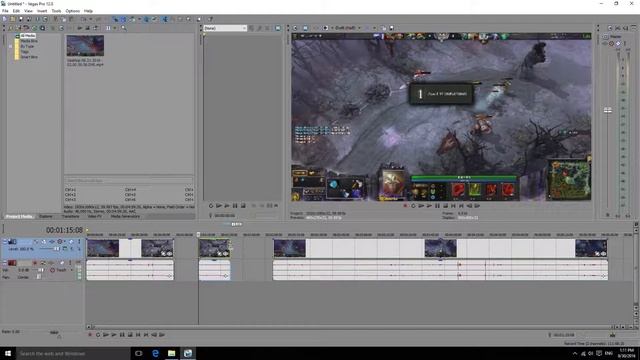The height and width of the screenshot is (360, 640).
Task: Open File Explorer from taskbar
Action: (171, 353)
